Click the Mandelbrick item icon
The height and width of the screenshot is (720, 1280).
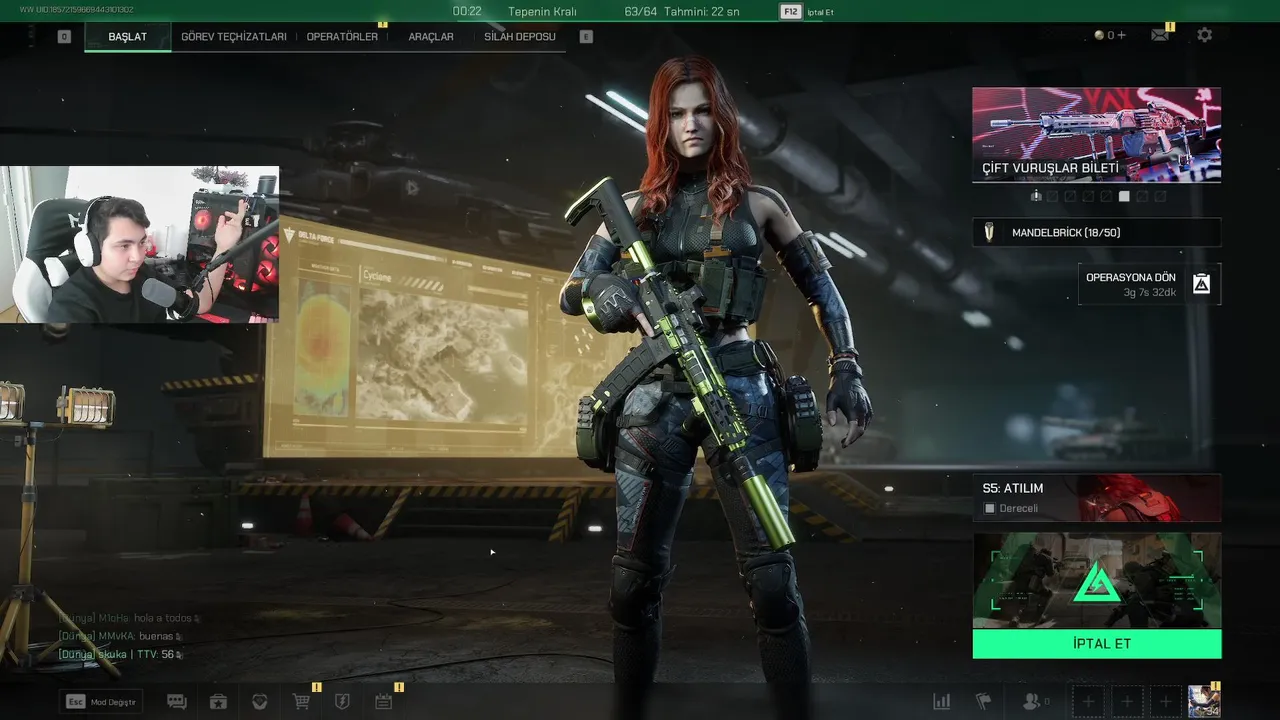pyautogui.click(x=989, y=233)
